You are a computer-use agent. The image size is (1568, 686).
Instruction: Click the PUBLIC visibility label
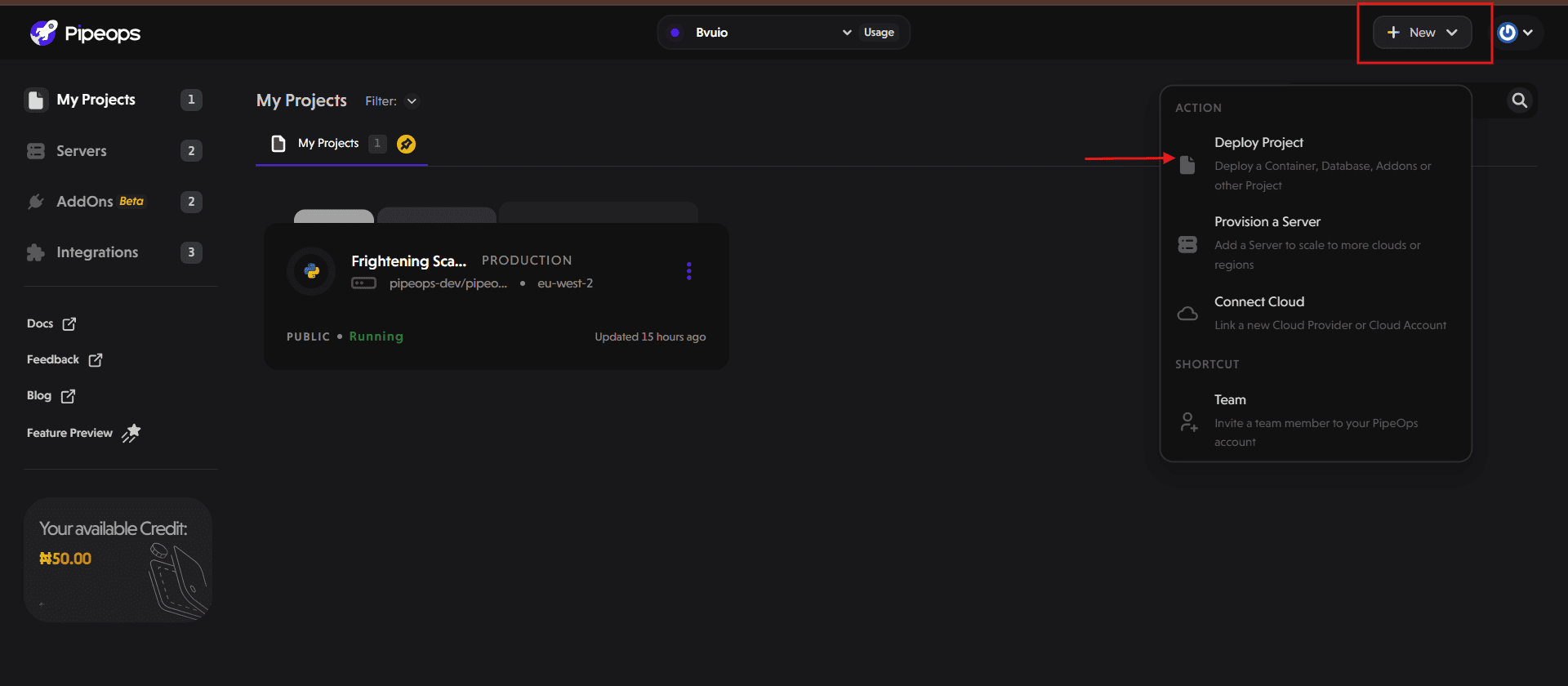coord(308,336)
